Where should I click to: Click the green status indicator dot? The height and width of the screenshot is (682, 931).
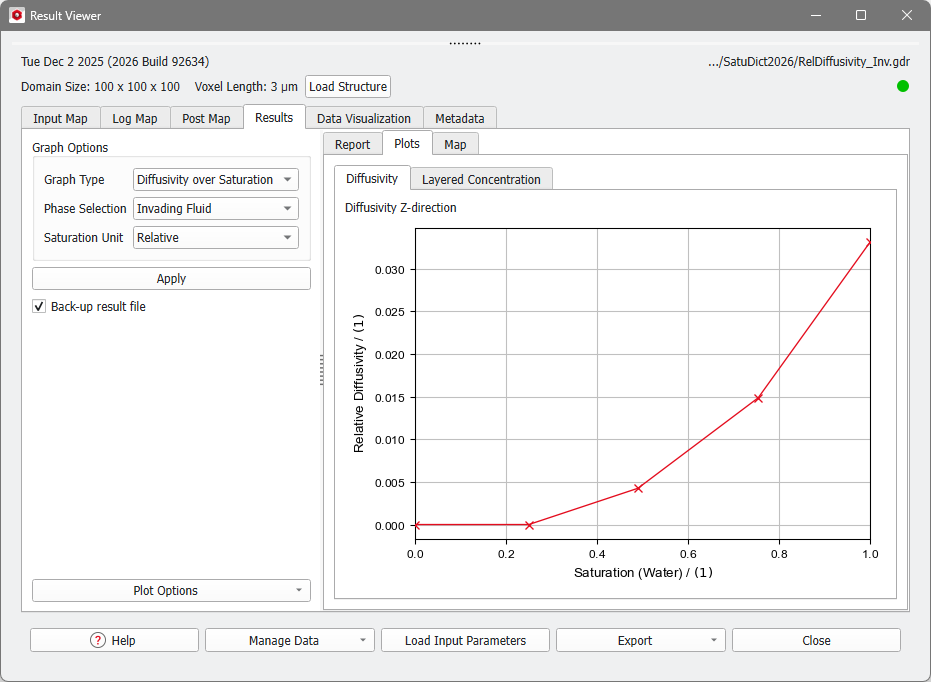point(902,86)
